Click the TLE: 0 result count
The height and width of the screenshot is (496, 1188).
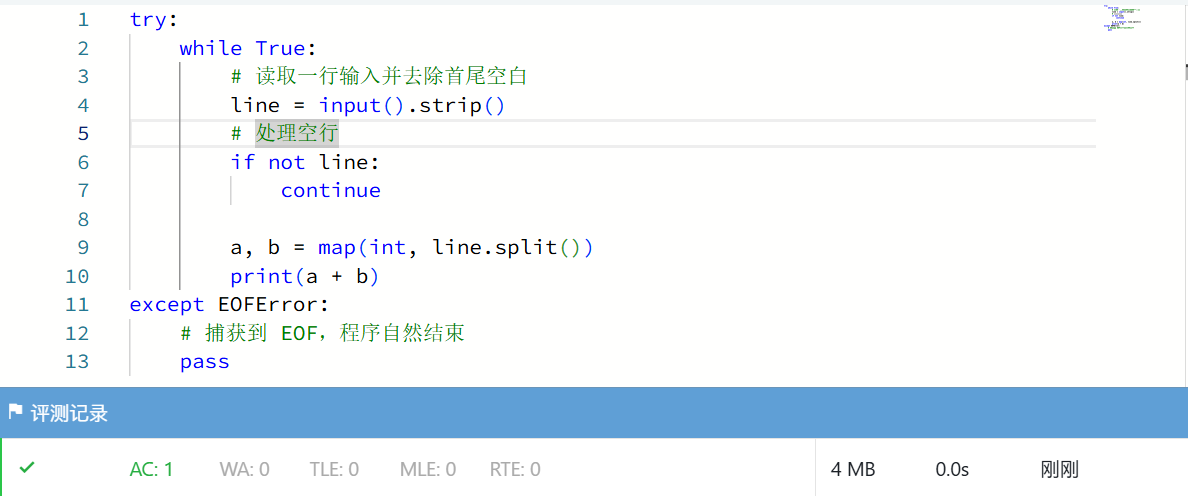(334, 469)
